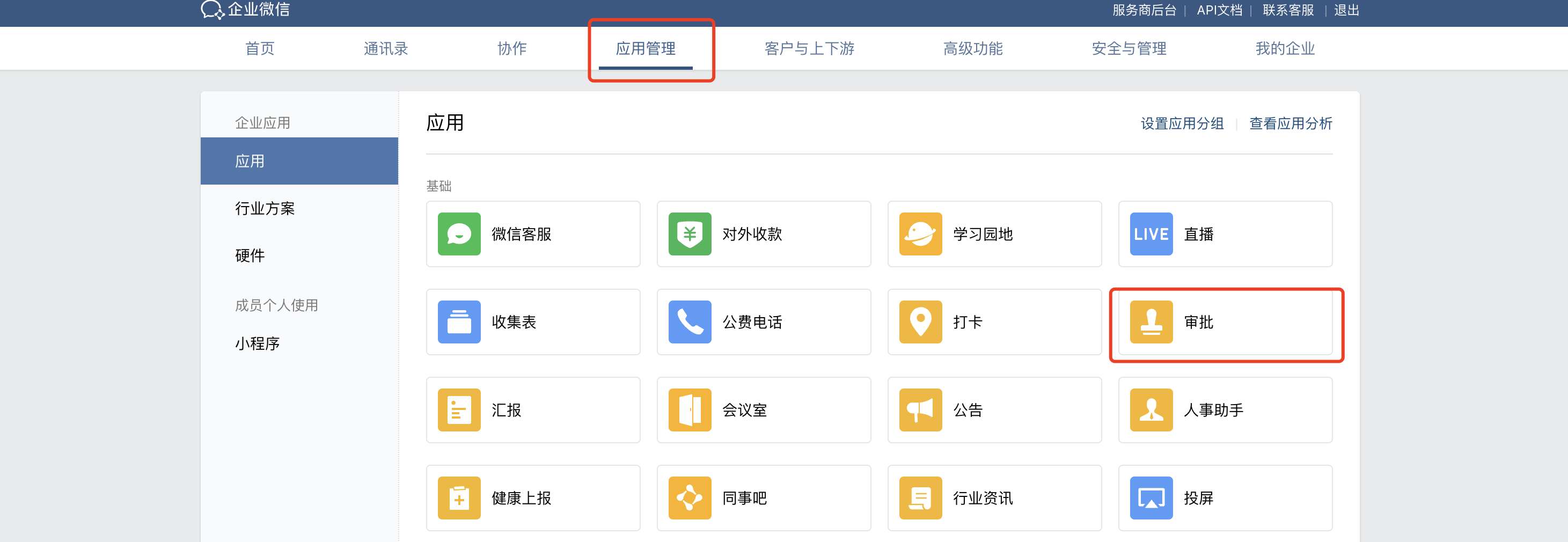
Task: Click the 人事助手 person icon
Action: click(x=1151, y=410)
